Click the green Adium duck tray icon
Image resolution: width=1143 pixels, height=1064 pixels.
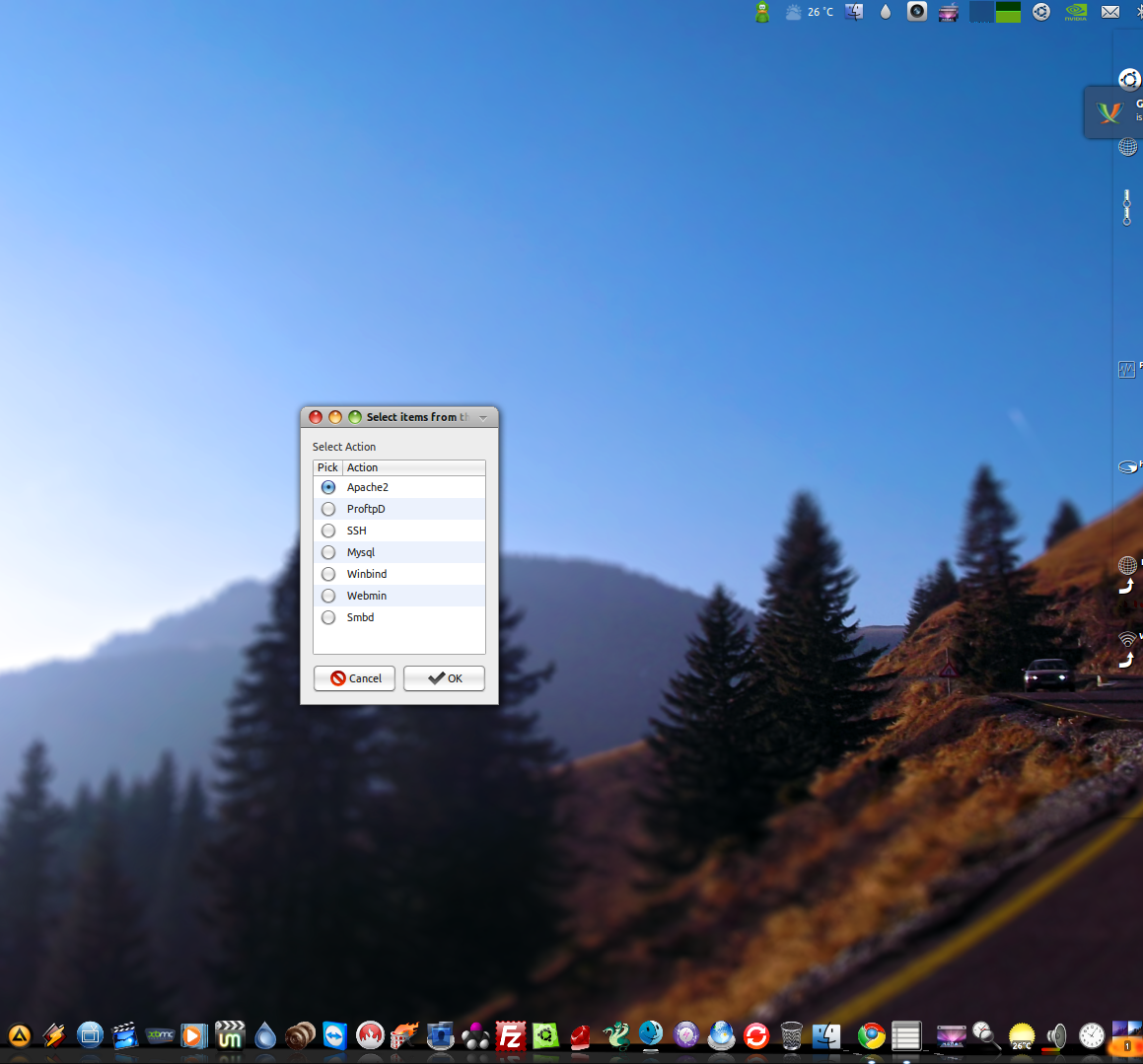point(762,13)
